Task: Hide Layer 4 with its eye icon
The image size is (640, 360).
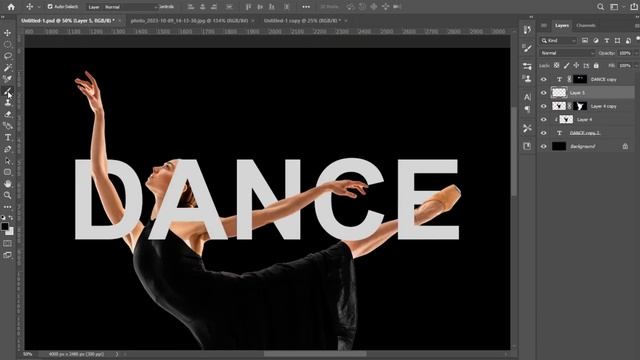Action: (x=543, y=120)
